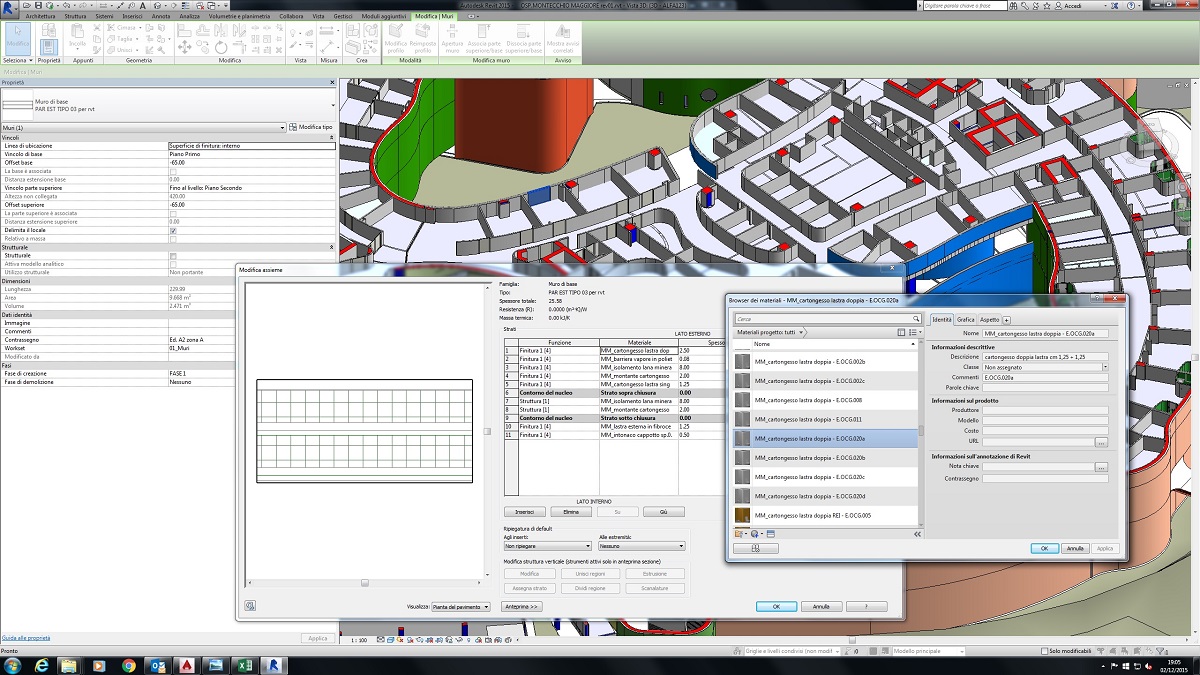1200x675 pixels.
Task: Click the URL browse ellipsis button
Action: click(1101, 441)
